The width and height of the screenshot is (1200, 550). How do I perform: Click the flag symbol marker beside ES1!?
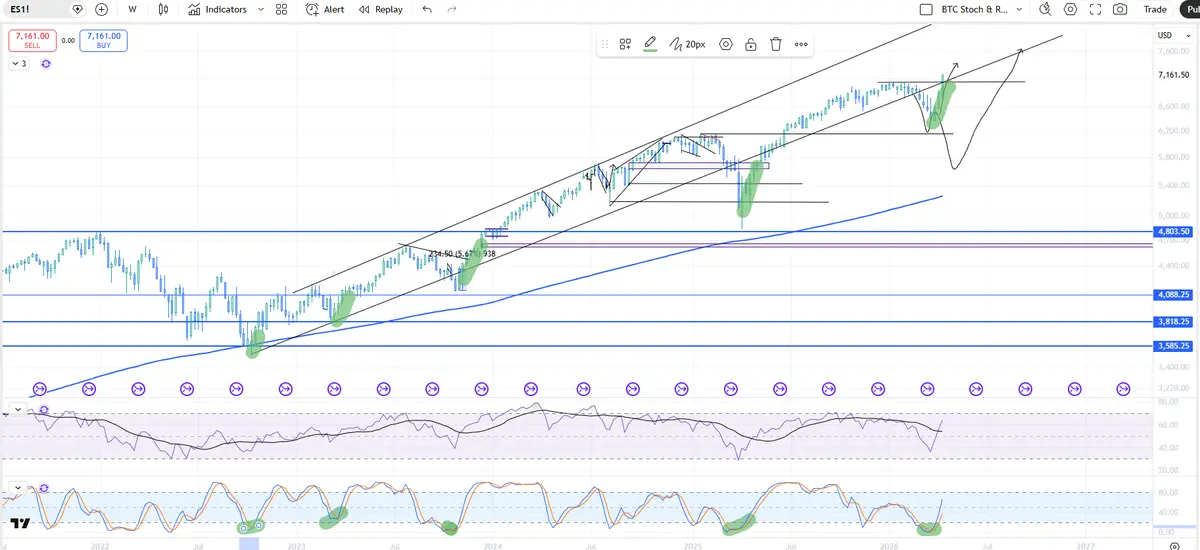78,9
